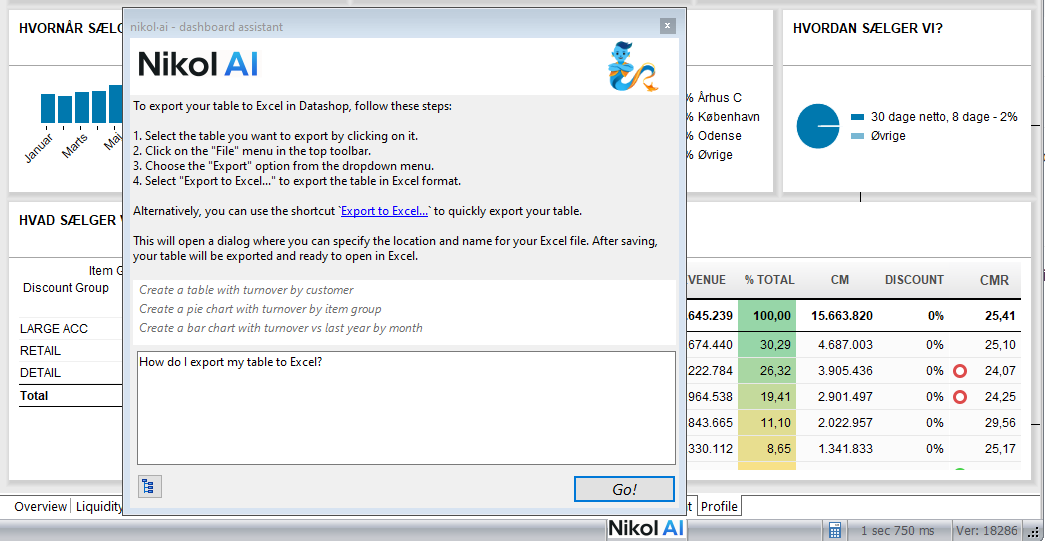1045x541 pixels.
Task: Select the '11,10' percent total cell
Action: pyautogui.click(x=767, y=422)
